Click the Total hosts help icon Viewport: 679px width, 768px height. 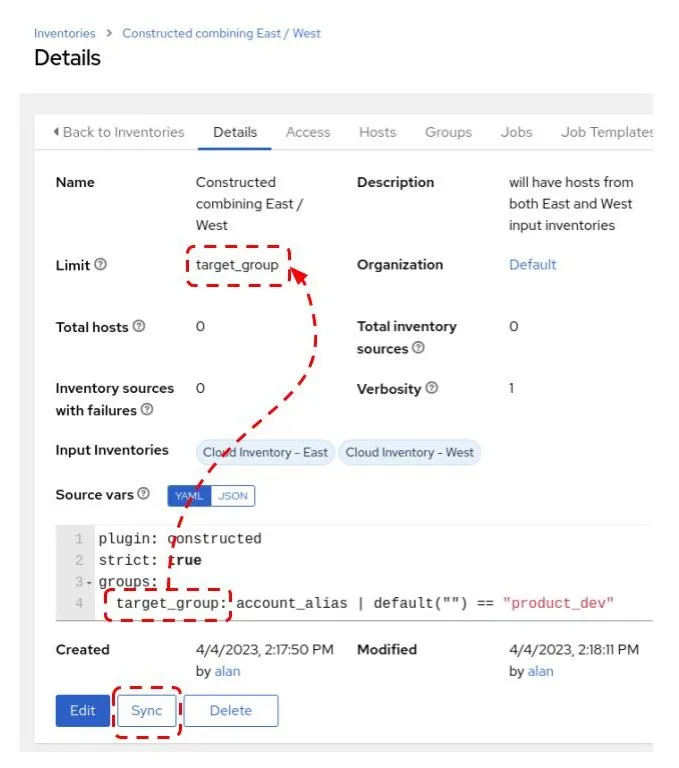[x=139, y=327]
